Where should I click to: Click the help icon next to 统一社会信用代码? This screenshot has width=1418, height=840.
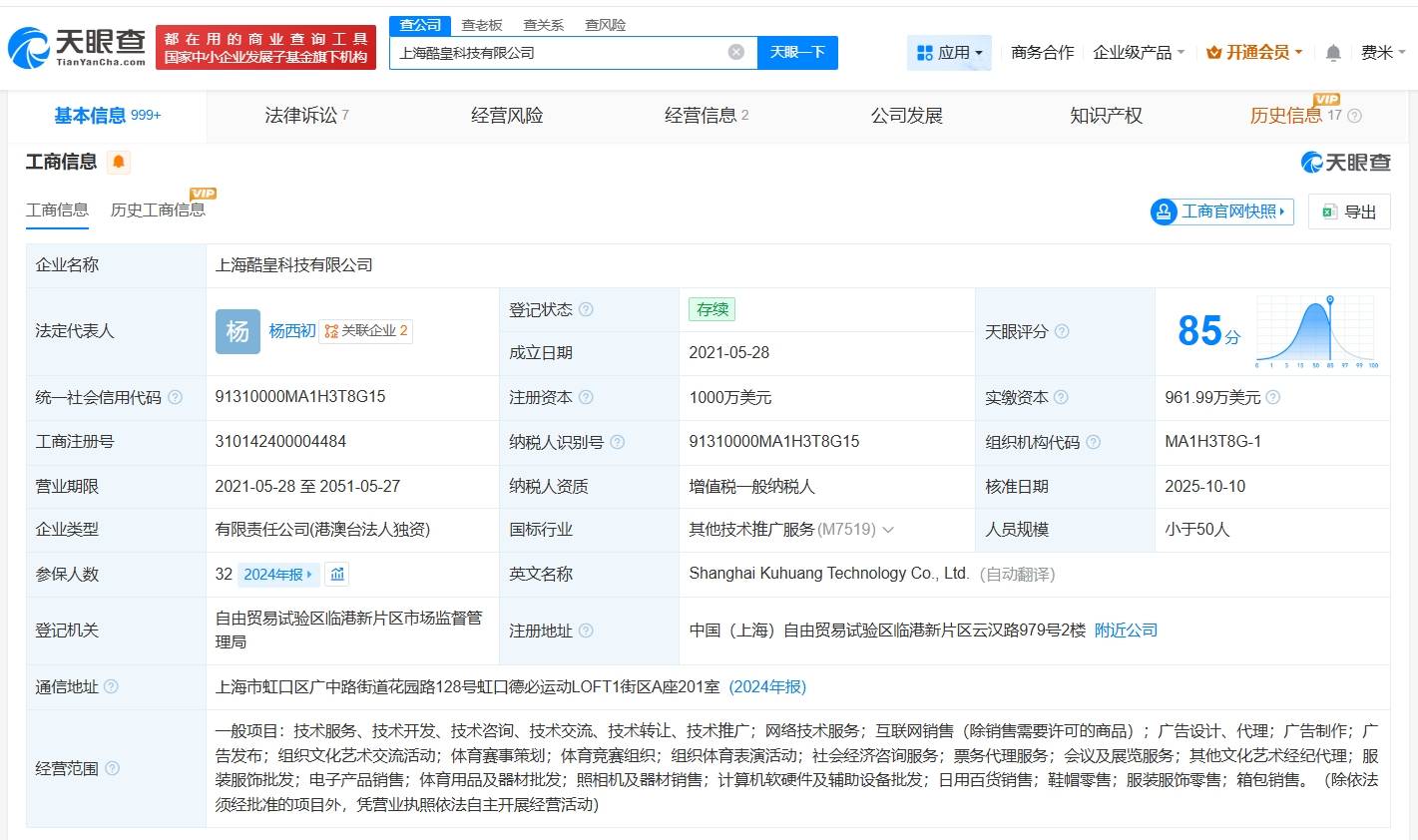tap(176, 397)
